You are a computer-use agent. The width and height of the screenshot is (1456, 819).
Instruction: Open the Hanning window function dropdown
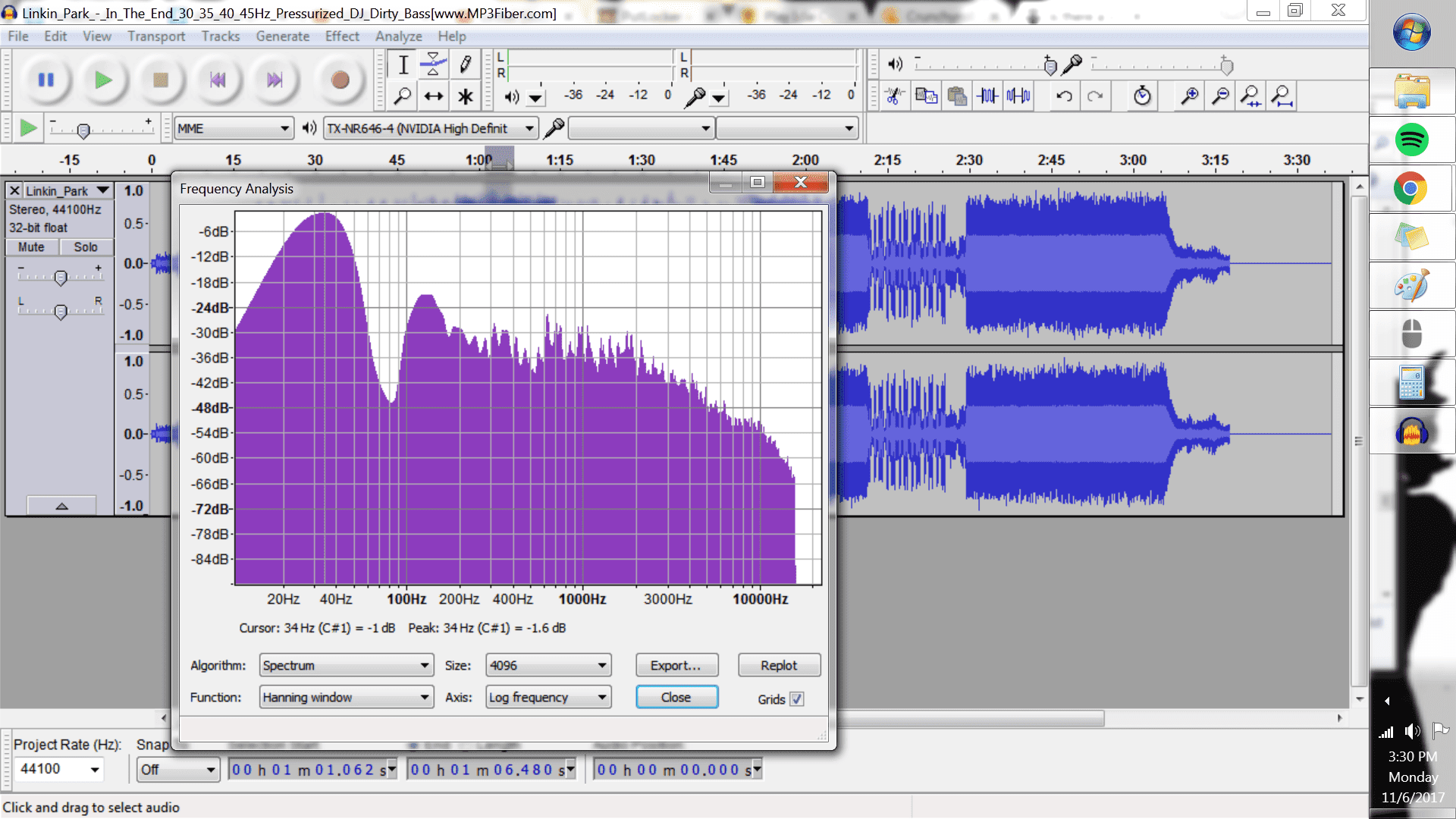coord(347,697)
